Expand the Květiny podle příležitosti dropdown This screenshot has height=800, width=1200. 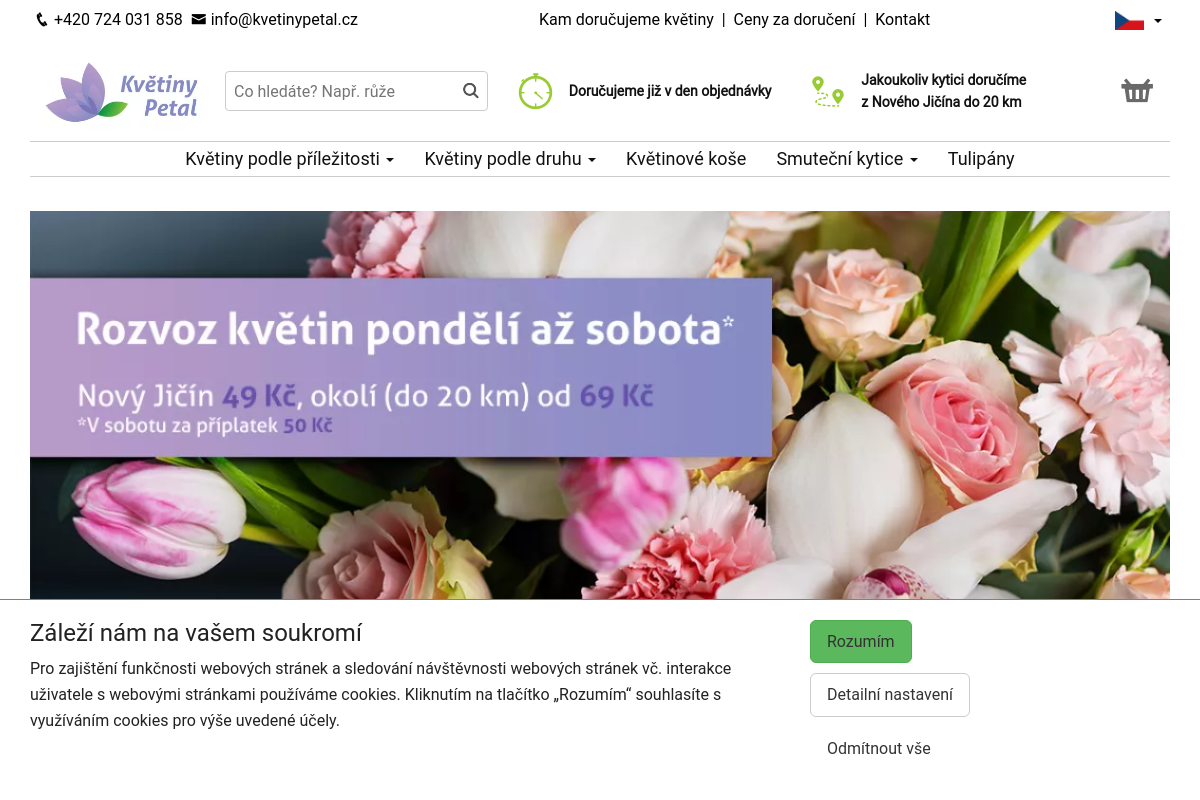pos(289,159)
